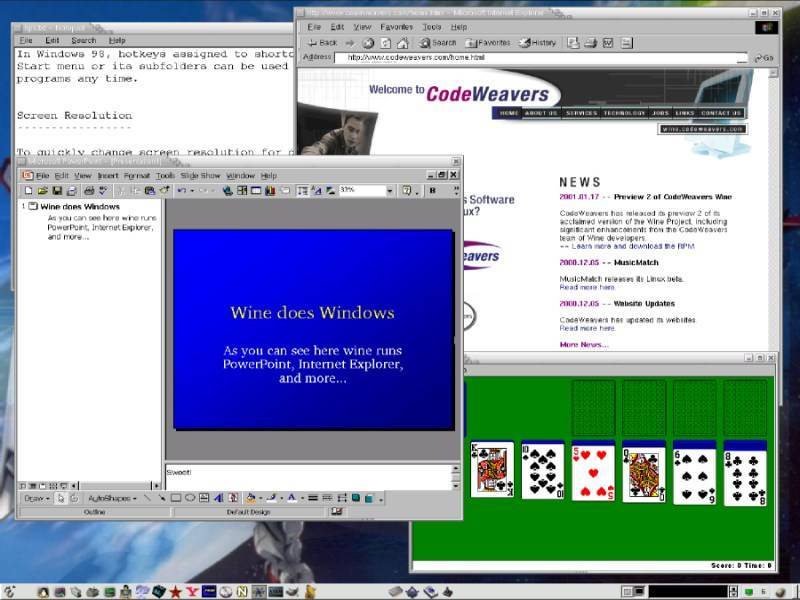Click the Home icon in Internet Explorer
Image resolution: width=800 pixels, height=600 pixels.
click(402, 43)
